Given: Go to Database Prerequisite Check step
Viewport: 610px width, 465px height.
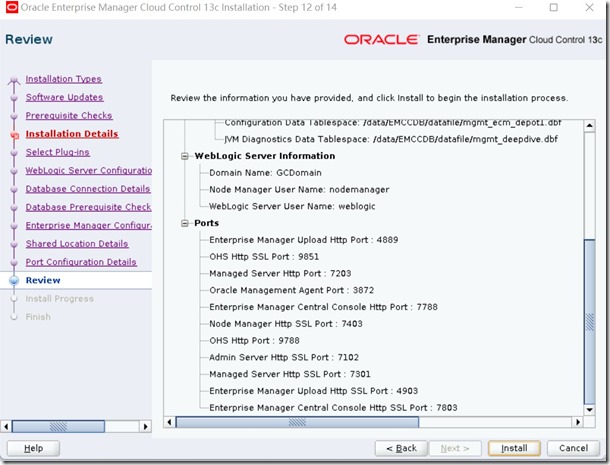Looking at the screenshot, I should point(88,207).
